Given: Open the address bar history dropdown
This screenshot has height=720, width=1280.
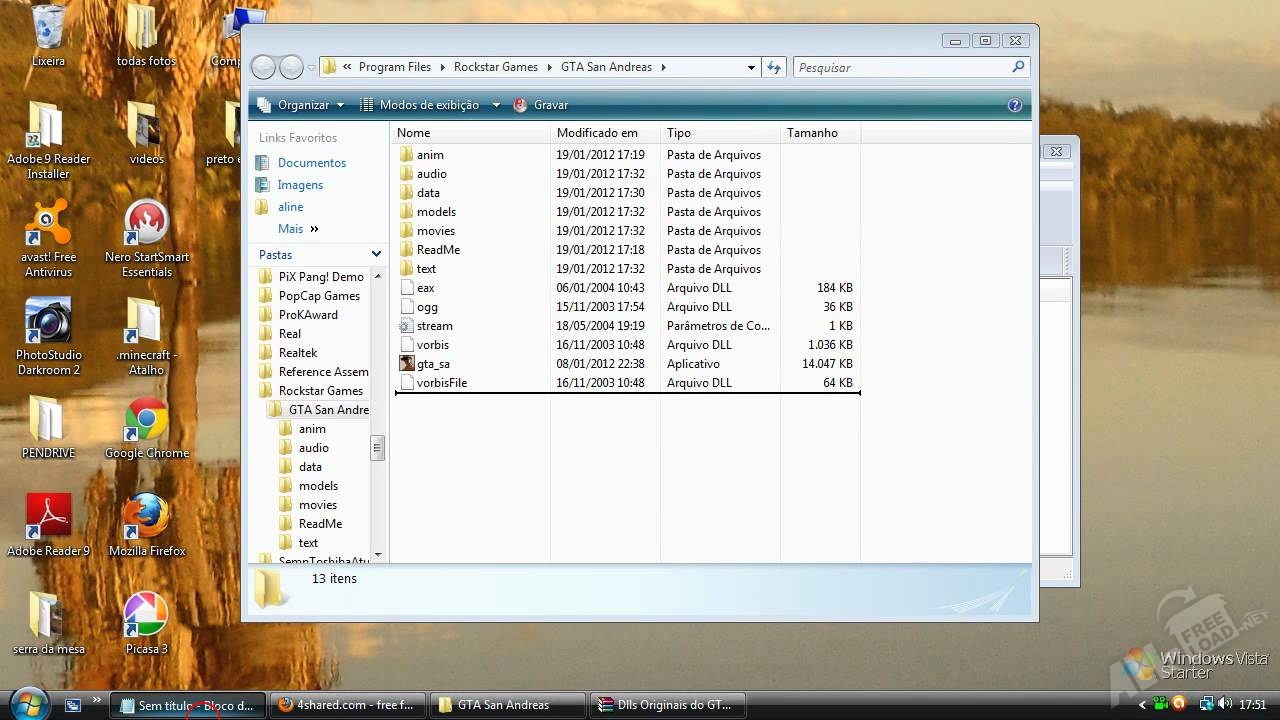Looking at the screenshot, I should coord(751,67).
